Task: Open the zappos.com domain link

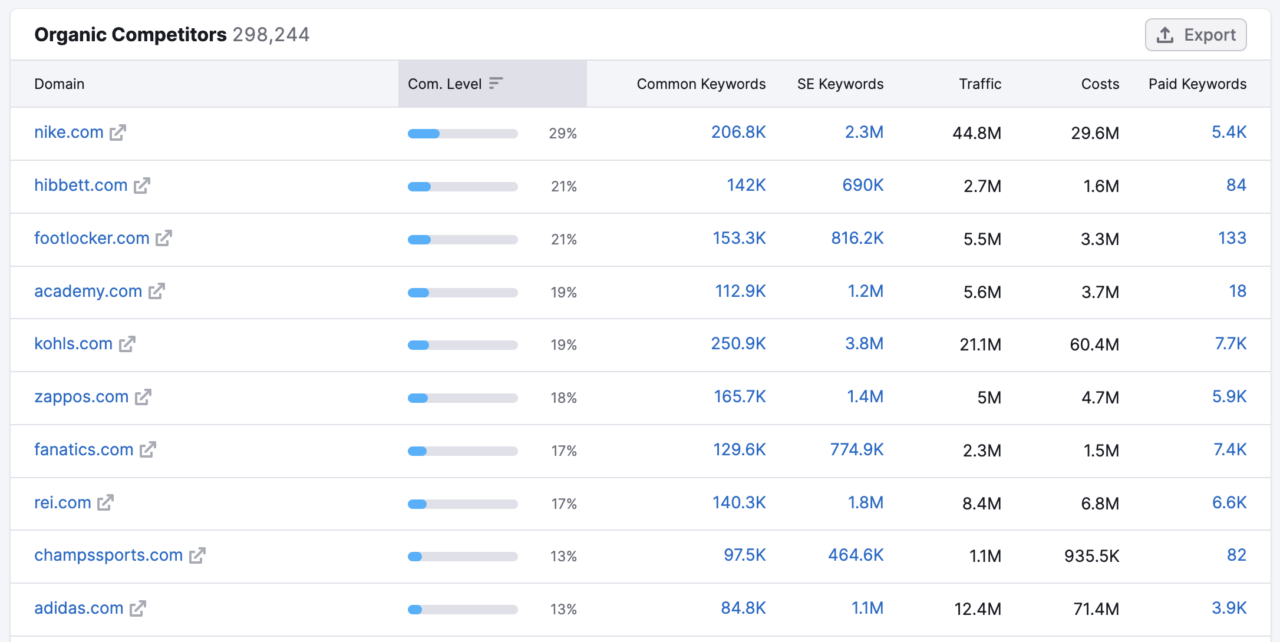Action: pos(81,397)
